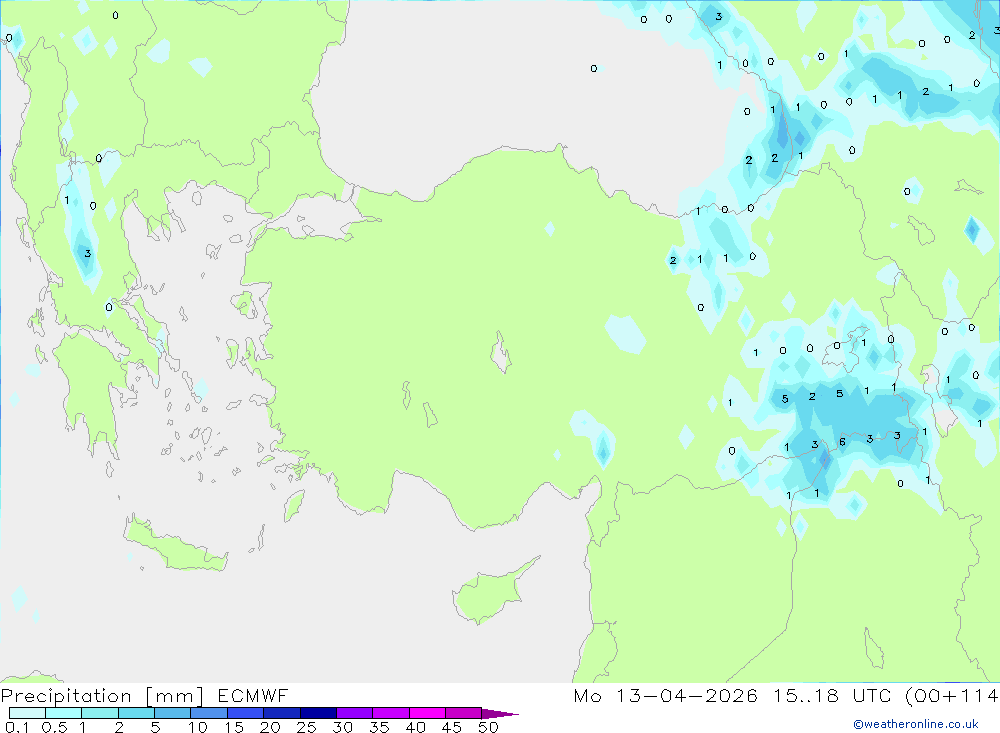Click legend scale label '0.5'
The image size is (1000, 733).
click(55, 727)
